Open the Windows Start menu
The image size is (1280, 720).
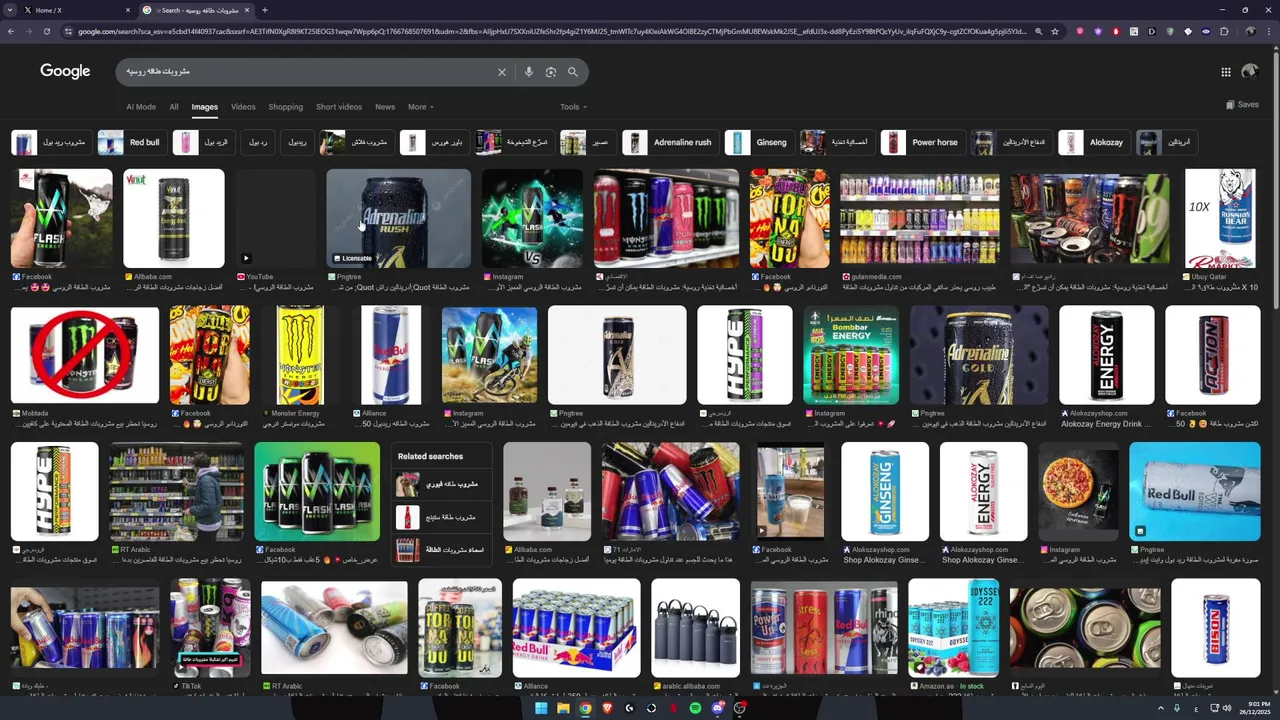click(541, 708)
